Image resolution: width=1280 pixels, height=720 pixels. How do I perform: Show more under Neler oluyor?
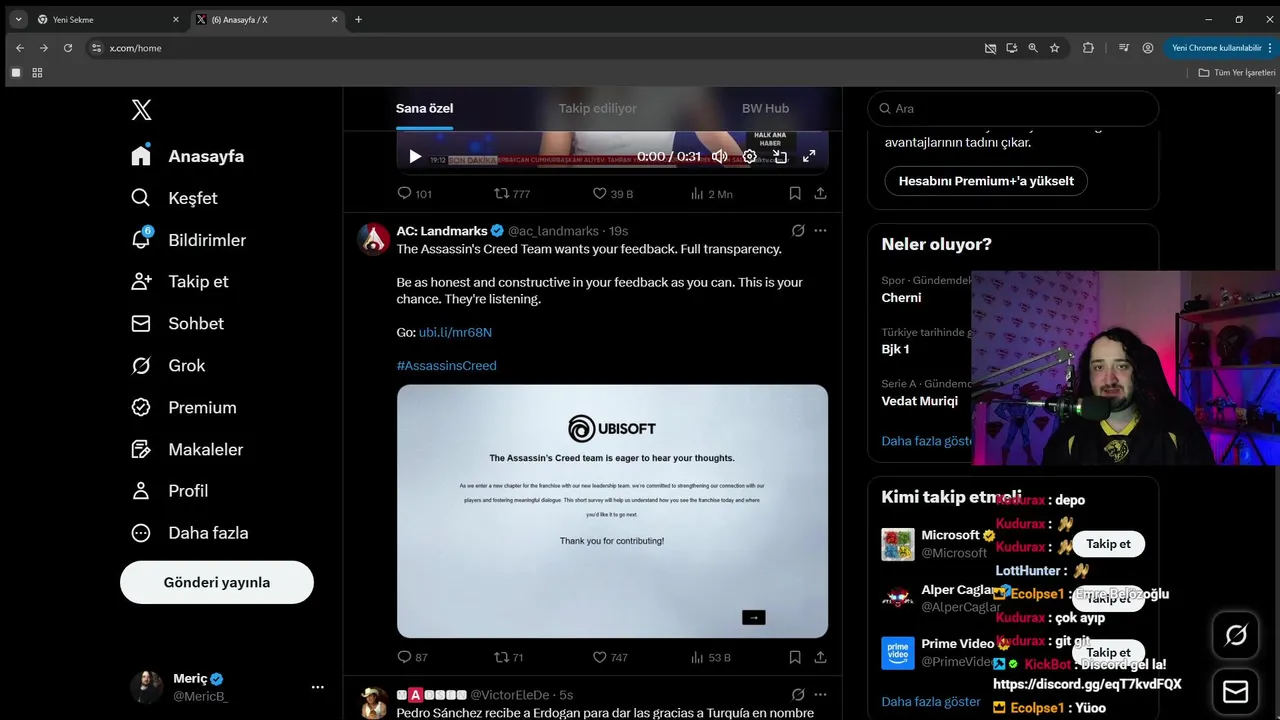(927, 441)
